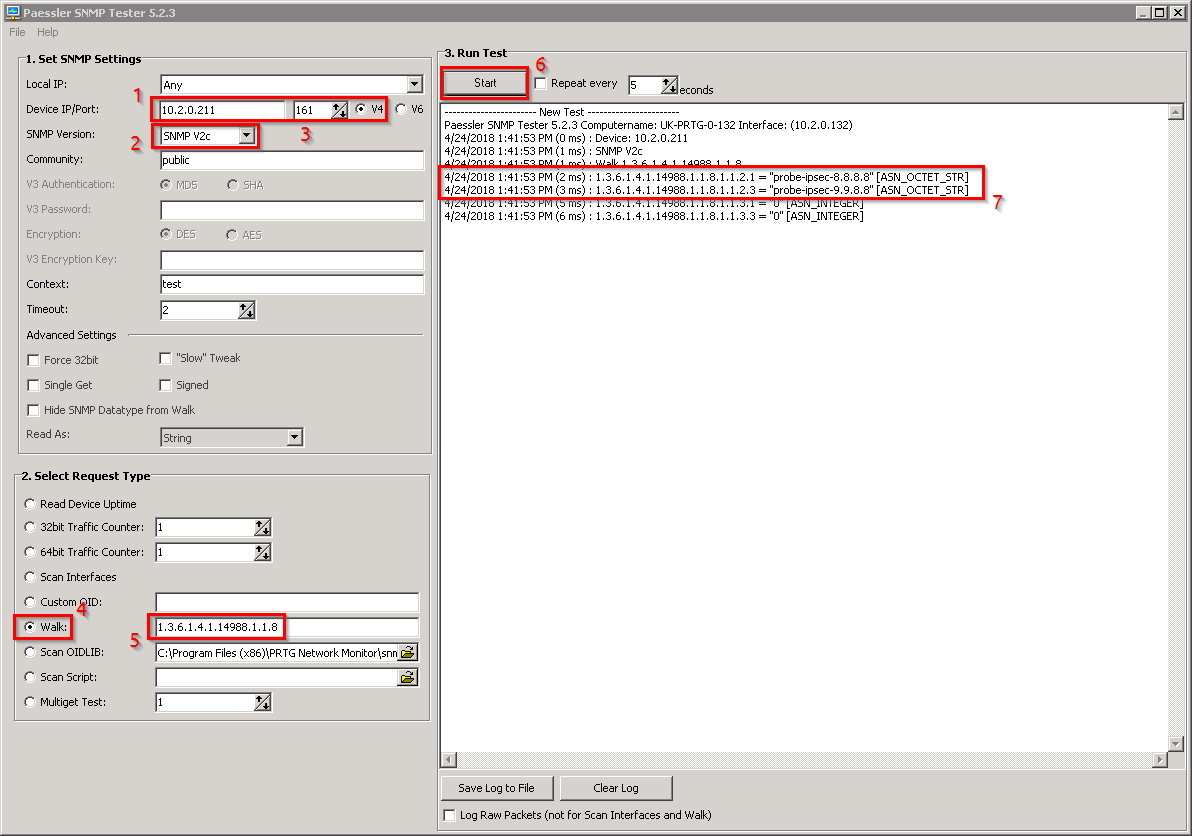Open folder browse icon for Scan Script
Screen dimensions: 1192x836
tap(408, 677)
